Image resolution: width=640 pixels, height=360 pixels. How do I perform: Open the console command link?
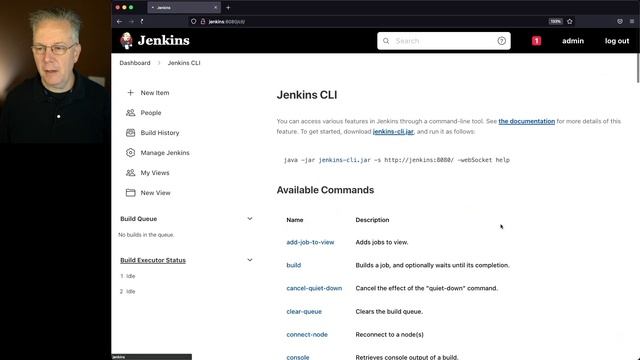(x=298, y=357)
